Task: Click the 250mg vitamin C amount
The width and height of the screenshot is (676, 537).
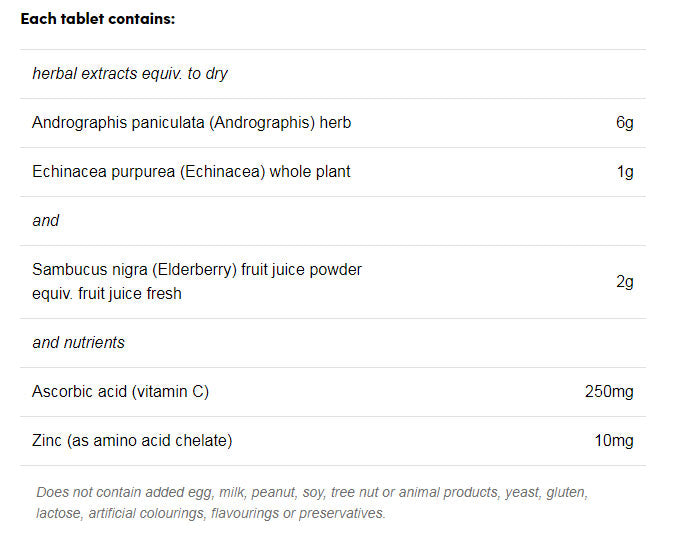Action: [x=609, y=391]
